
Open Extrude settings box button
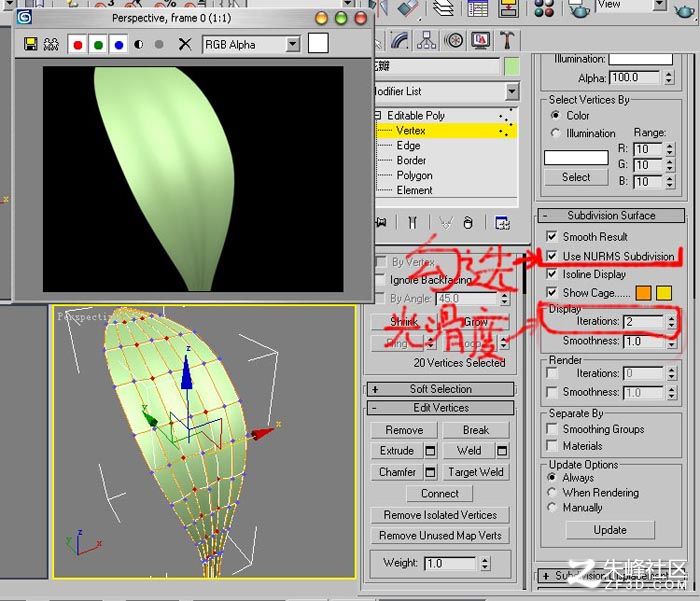tap(430, 451)
